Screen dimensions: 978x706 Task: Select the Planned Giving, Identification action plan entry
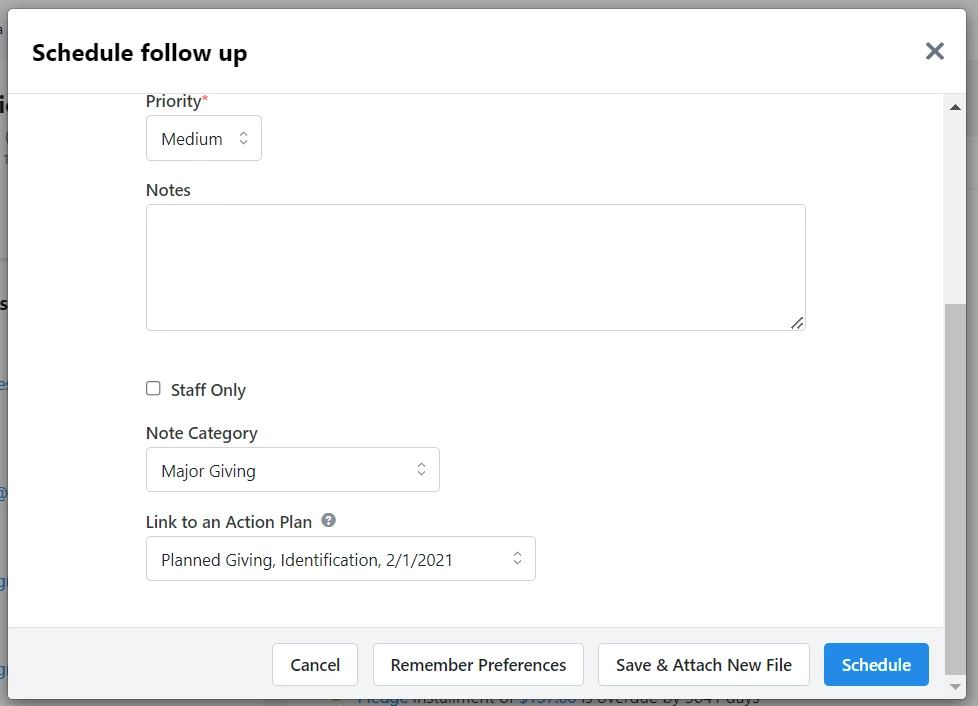pos(340,558)
